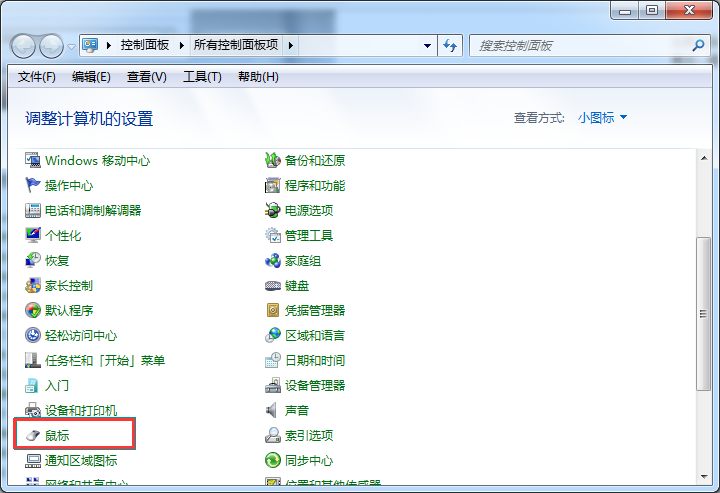Open the 同步中心 green sync icon
The height and width of the screenshot is (493, 720).
click(273, 461)
